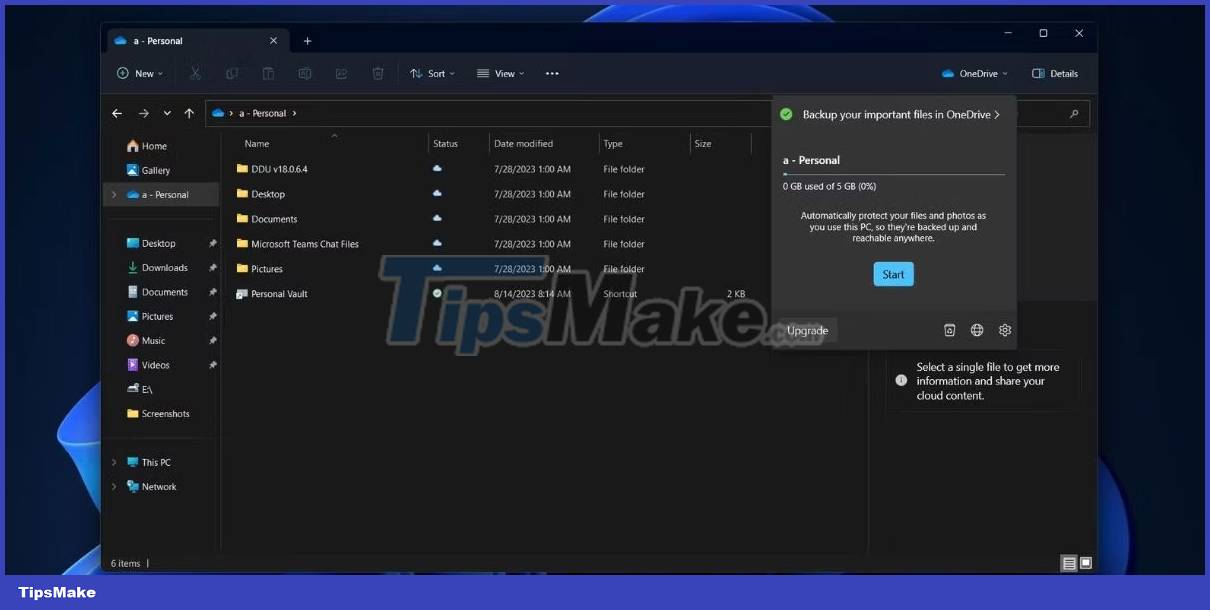Click the Copy icon in the toolbar
Screen dimensions: 1210x610
tap(232, 73)
